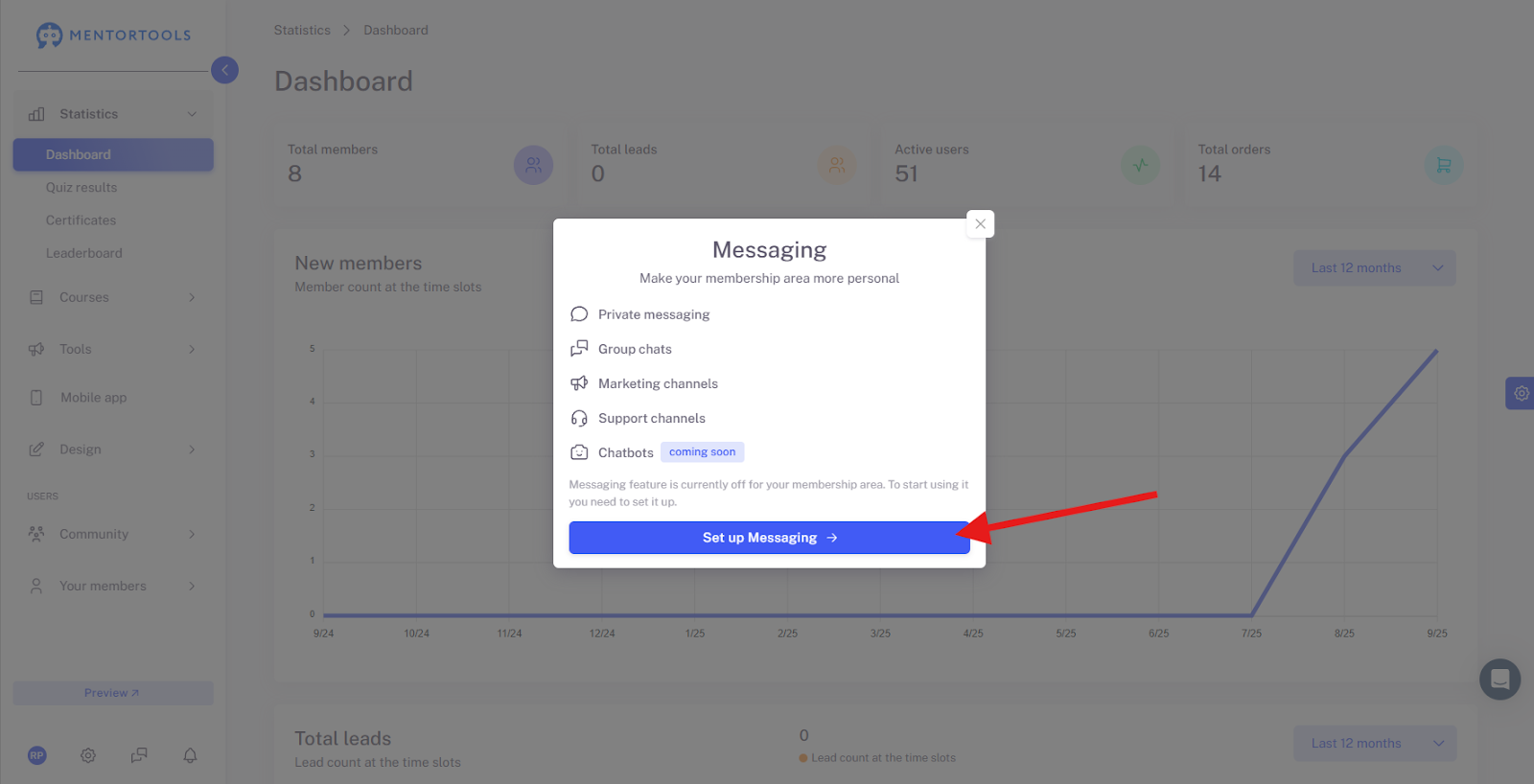1534x784 pixels.
Task: Open Total leads Last 12 months dropdown
Action: point(1374,744)
